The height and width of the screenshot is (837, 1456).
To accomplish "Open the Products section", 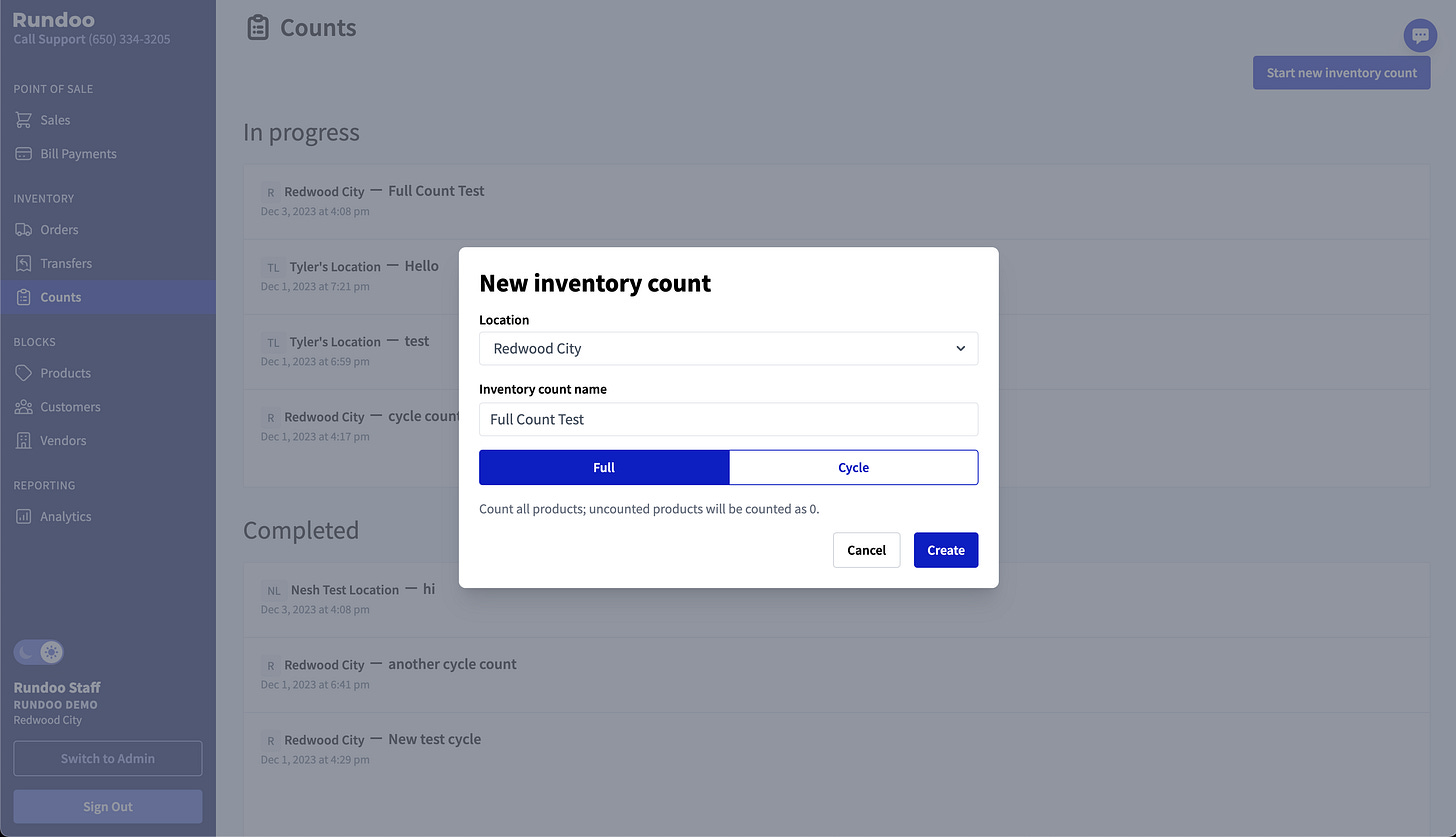I will click(108, 373).
